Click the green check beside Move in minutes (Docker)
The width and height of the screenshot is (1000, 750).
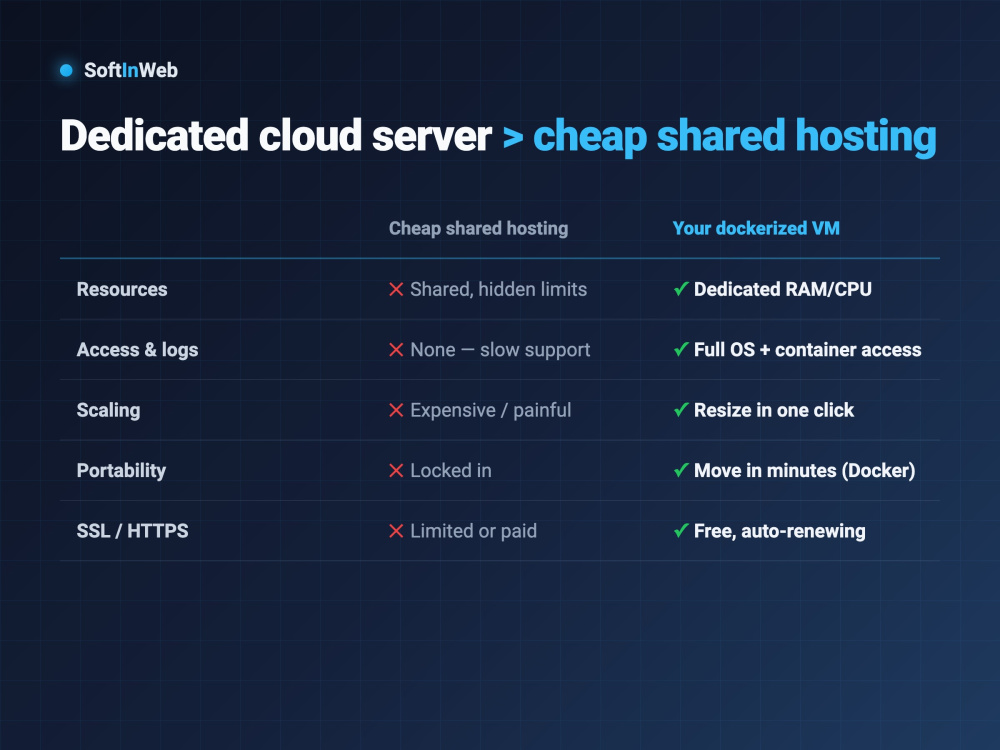pyautogui.click(x=681, y=470)
